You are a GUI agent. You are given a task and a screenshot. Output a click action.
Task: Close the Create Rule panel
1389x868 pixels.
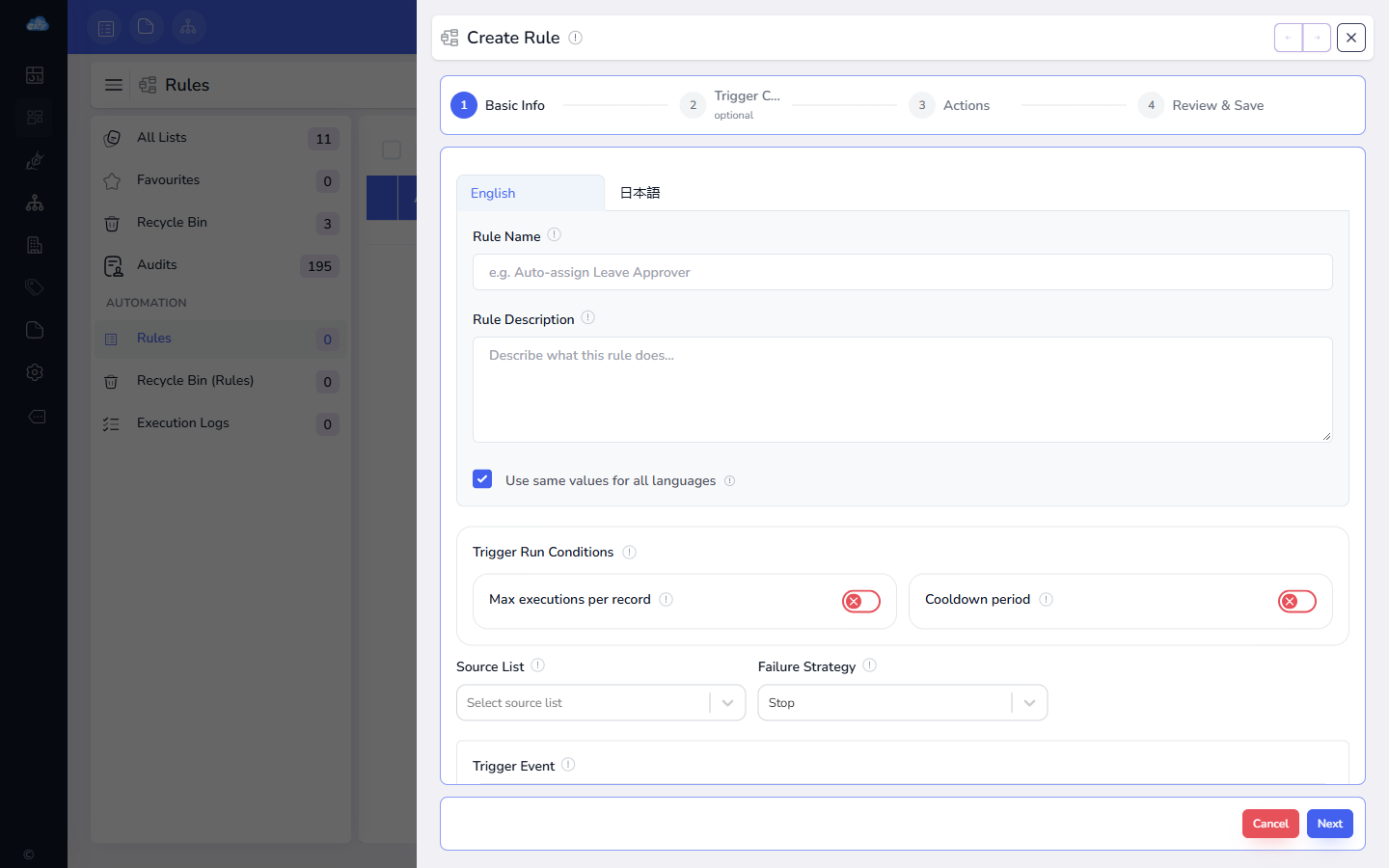[x=1351, y=38]
